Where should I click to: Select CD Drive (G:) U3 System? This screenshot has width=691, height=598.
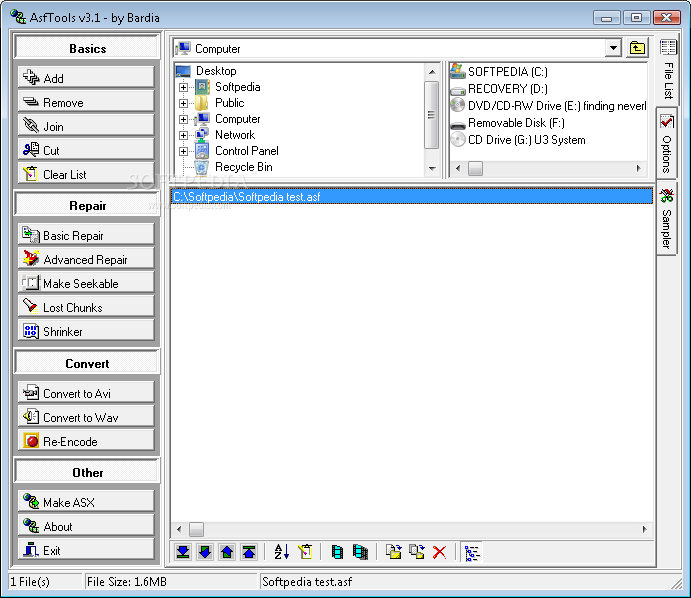click(x=527, y=140)
